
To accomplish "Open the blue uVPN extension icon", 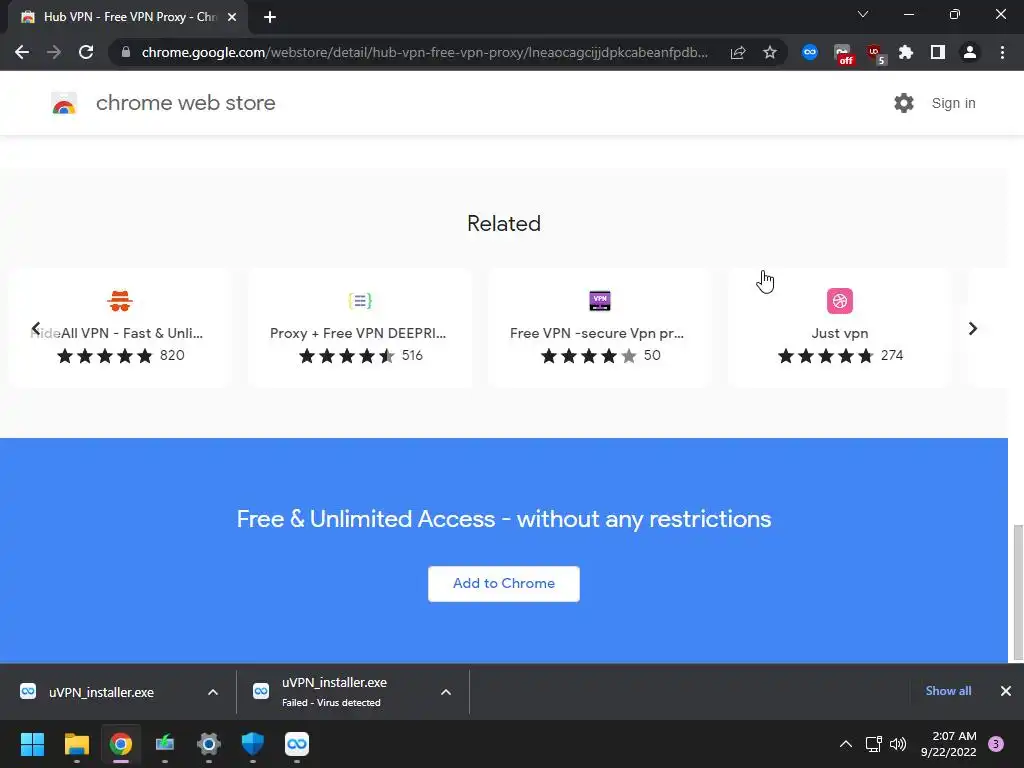I will [810, 52].
